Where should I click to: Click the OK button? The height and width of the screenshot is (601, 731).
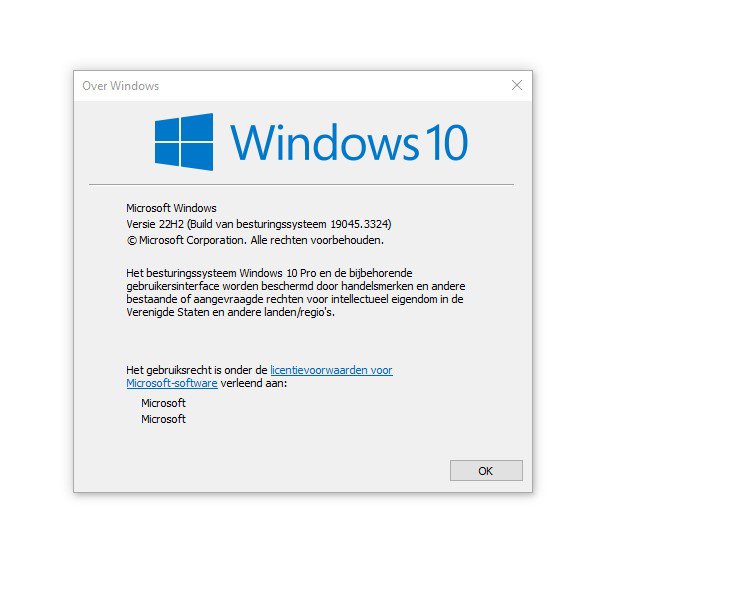tap(486, 470)
